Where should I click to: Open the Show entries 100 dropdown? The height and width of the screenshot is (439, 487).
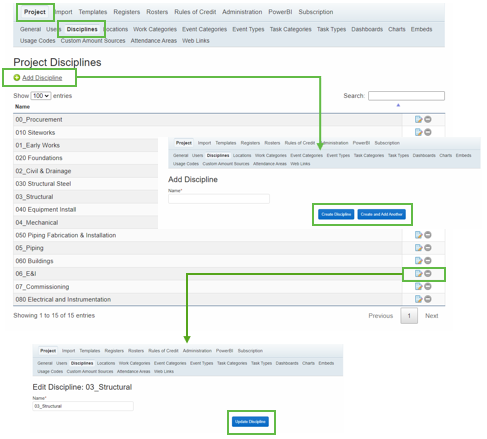pyautogui.click(x=41, y=96)
